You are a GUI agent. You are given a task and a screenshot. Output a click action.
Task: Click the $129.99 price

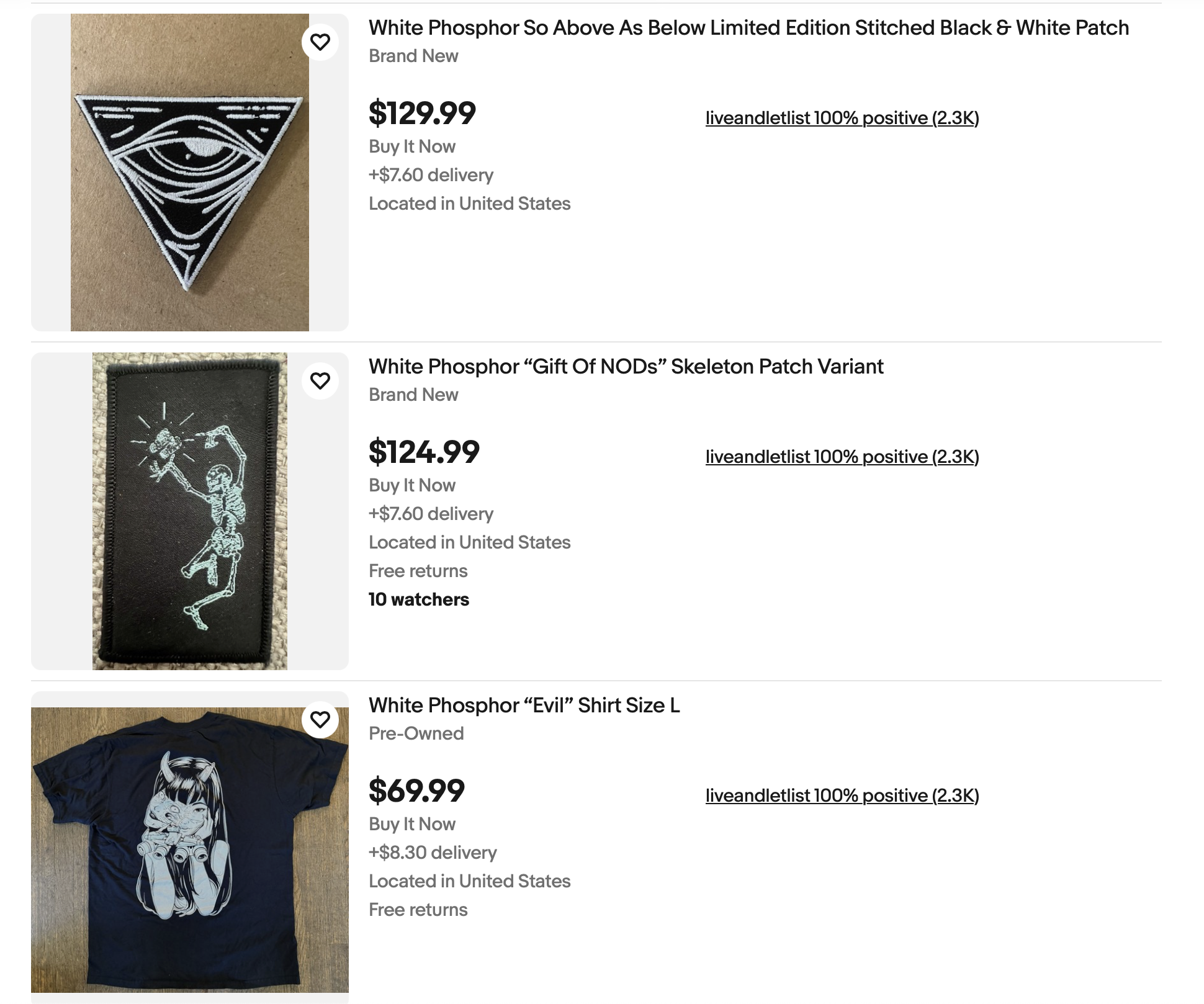point(422,113)
